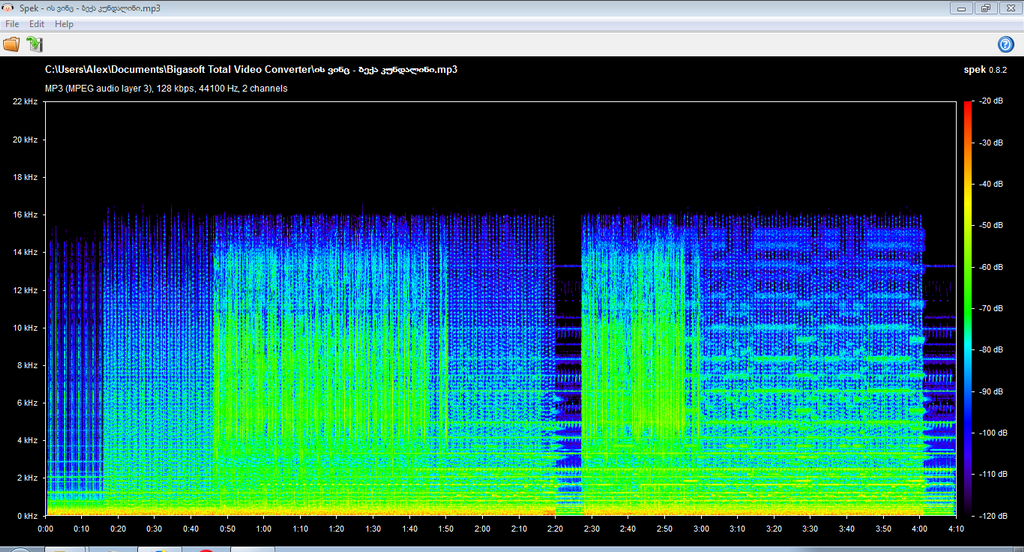
Task: Click the 14 kHz frequency label
Action: click(25, 252)
